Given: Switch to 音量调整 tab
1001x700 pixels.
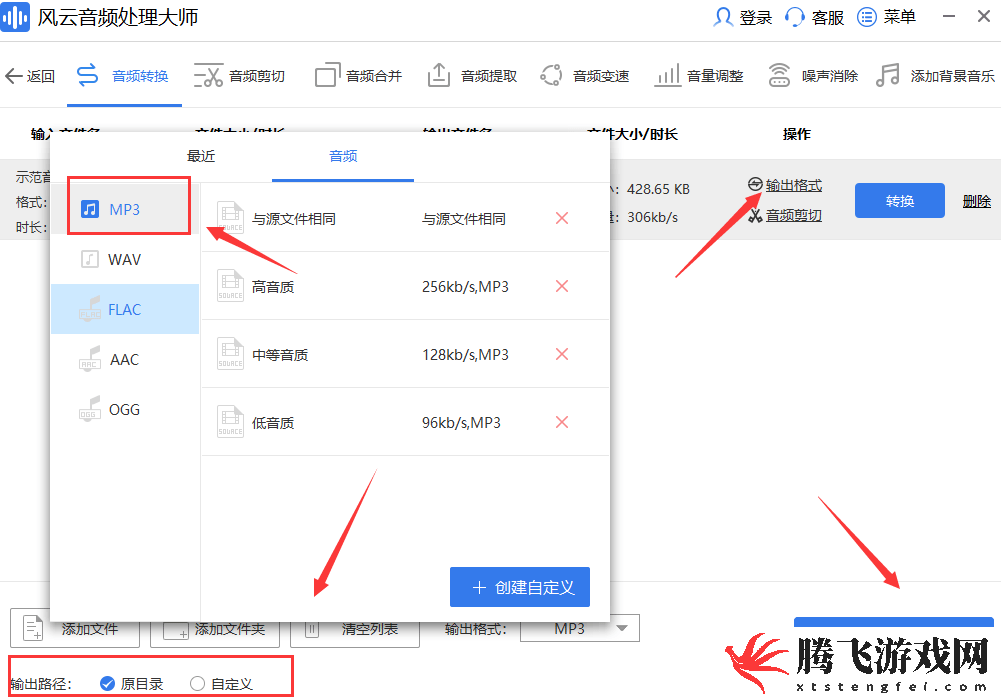Looking at the screenshot, I should [699, 76].
